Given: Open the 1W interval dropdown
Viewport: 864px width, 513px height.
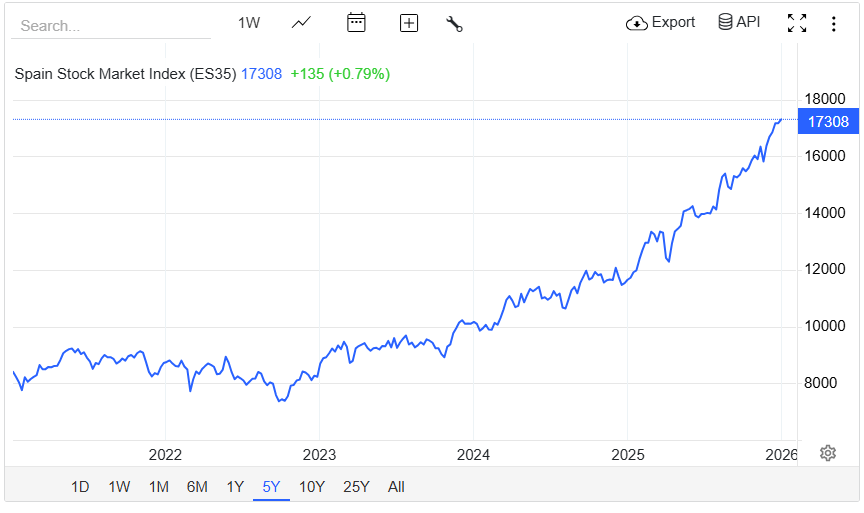Looking at the screenshot, I should pos(249,23).
